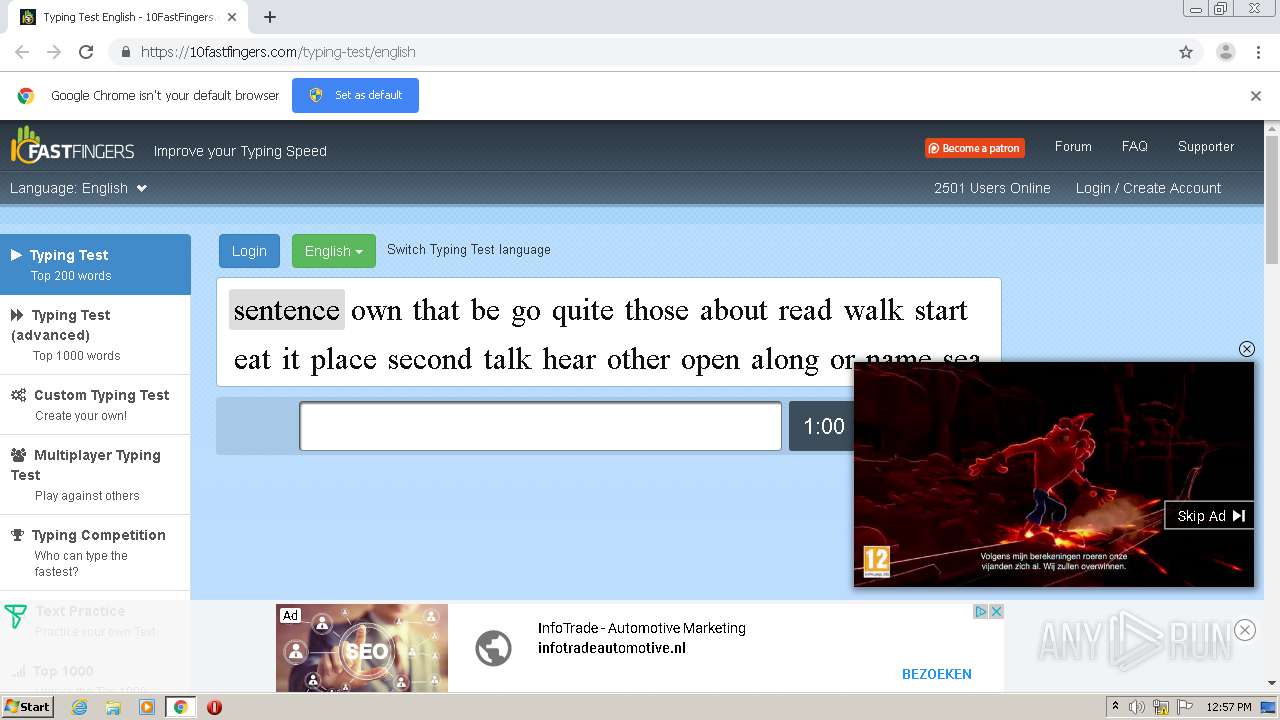Click the green Freestar logo icon

(15, 616)
